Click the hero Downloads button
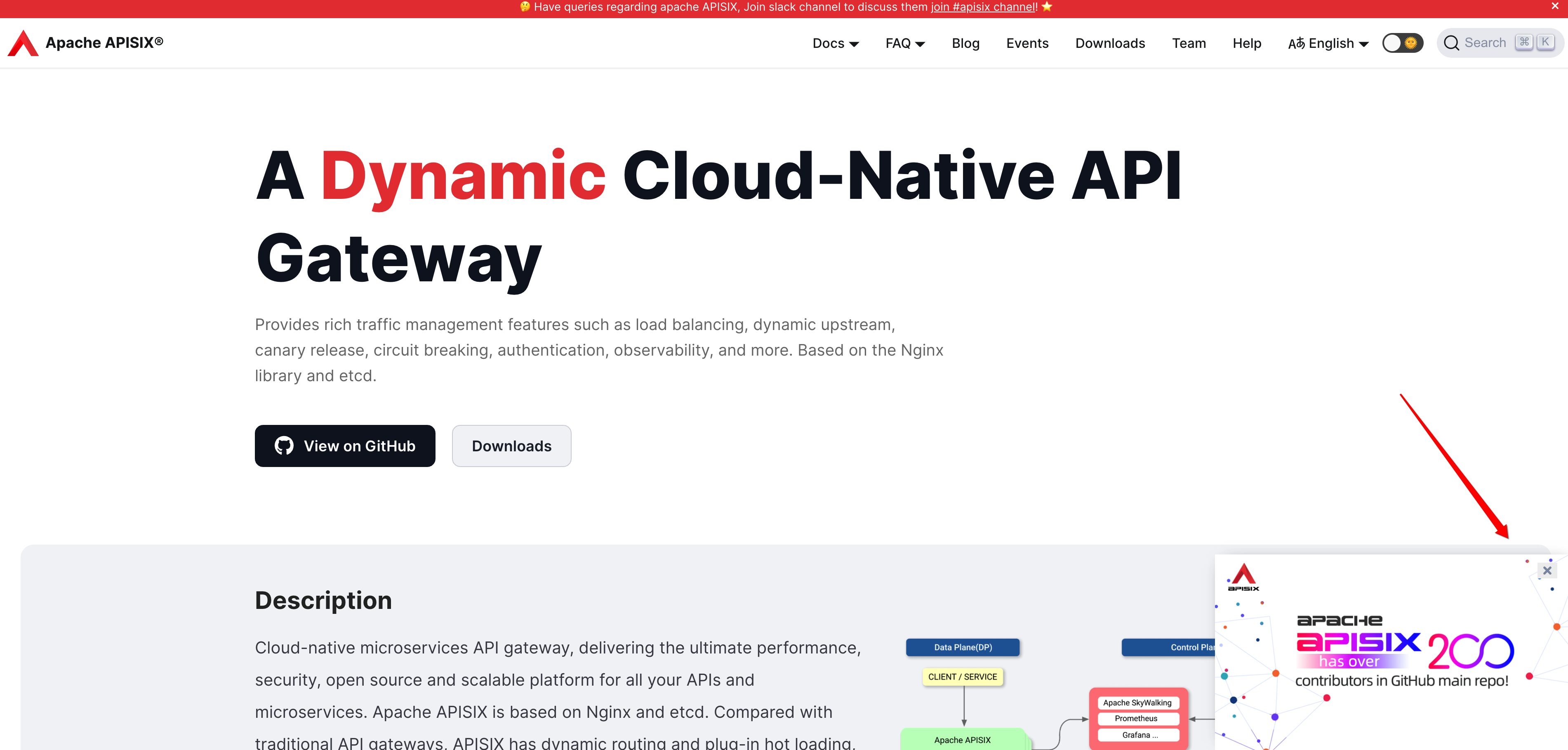The height and width of the screenshot is (750, 1568). [x=511, y=446]
